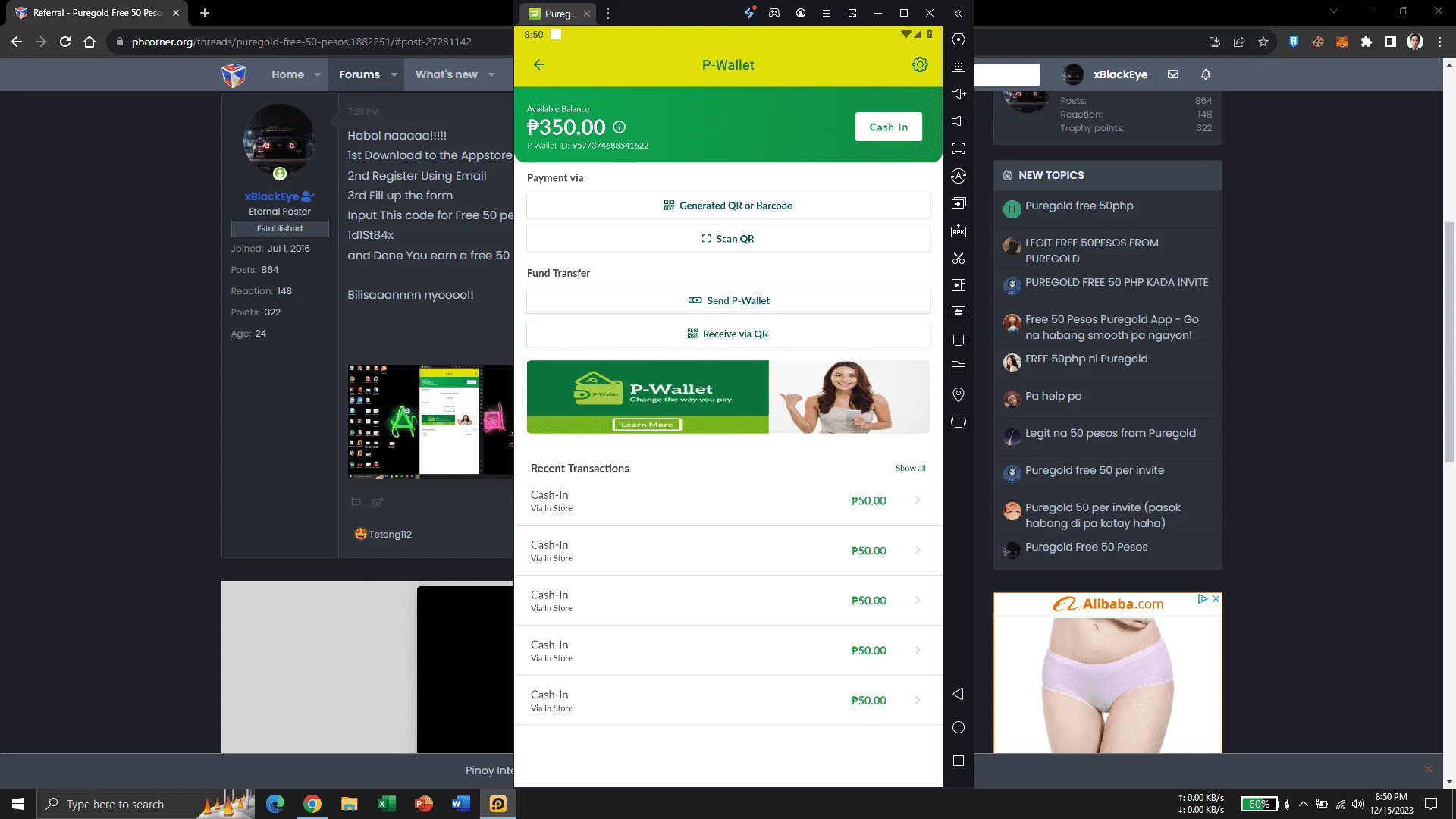Open the Windows Start menu

point(18,804)
